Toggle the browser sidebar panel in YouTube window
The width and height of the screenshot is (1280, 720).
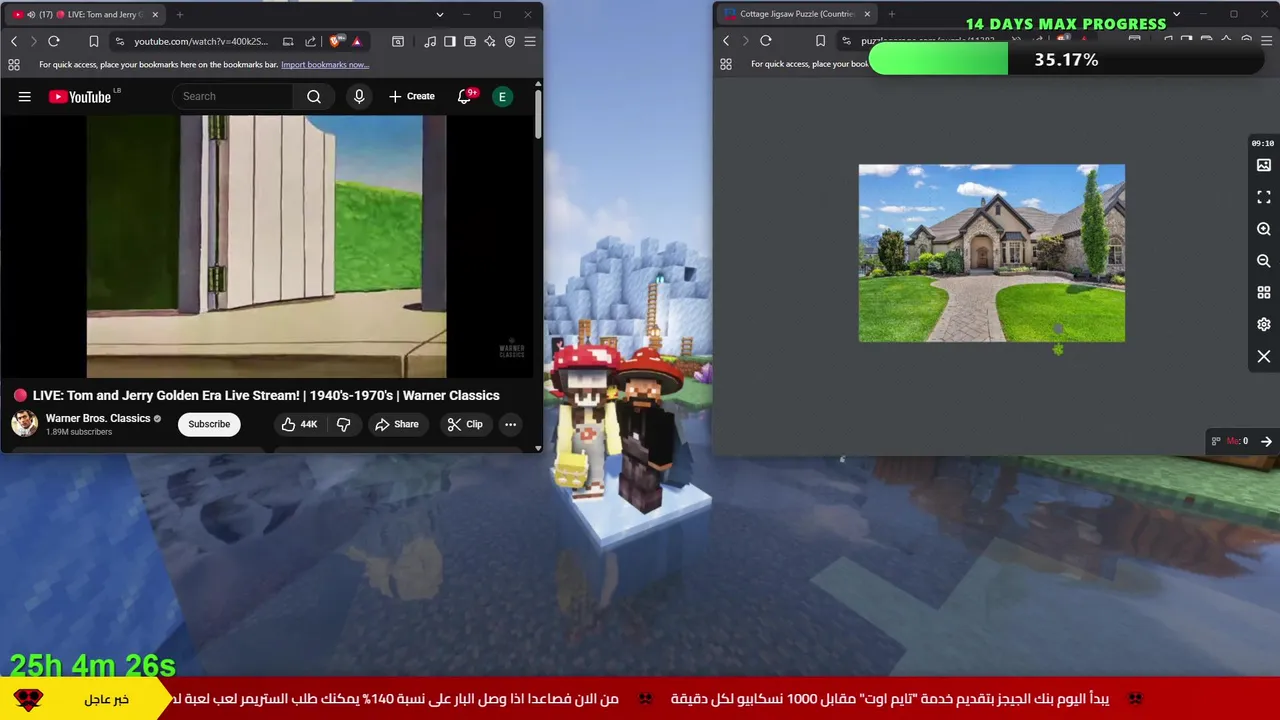point(450,41)
